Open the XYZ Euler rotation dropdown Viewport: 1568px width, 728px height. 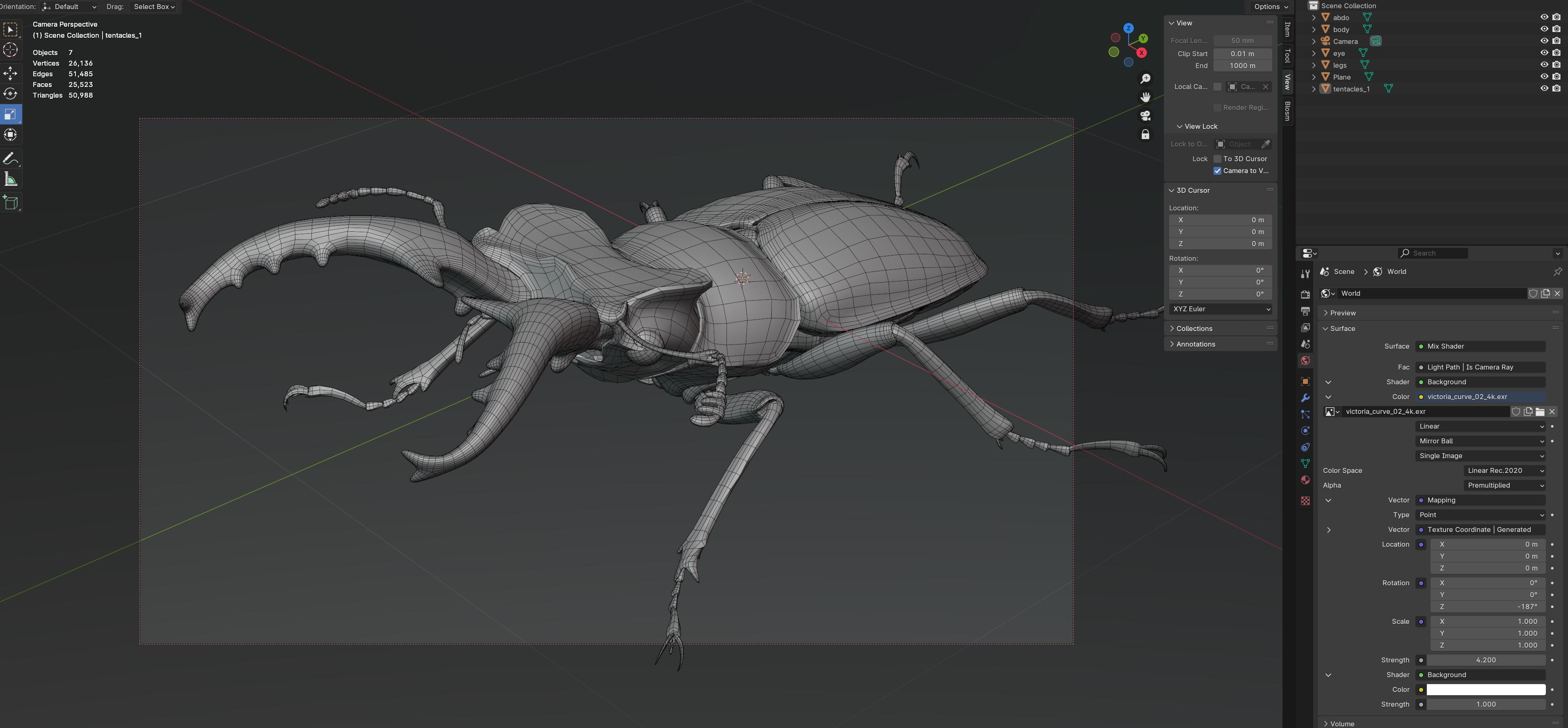click(x=1221, y=309)
